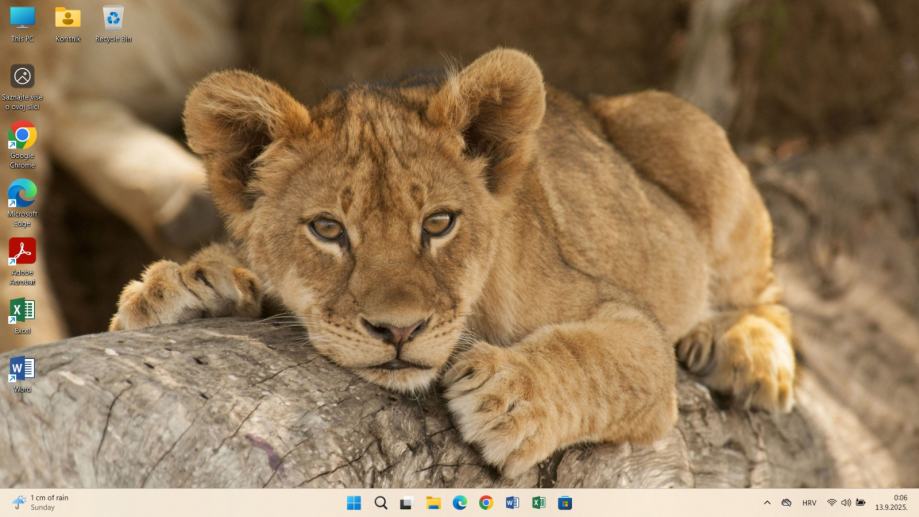This screenshot has width=919, height=517.
Task: Select the Adobe Acrobat desktop shortcut
Action: [x=22, y=261]
